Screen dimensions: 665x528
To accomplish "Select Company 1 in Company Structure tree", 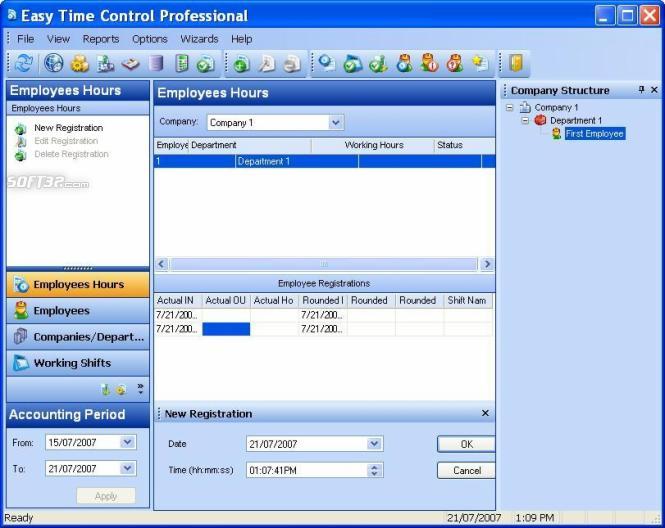I will click(556, 108).
